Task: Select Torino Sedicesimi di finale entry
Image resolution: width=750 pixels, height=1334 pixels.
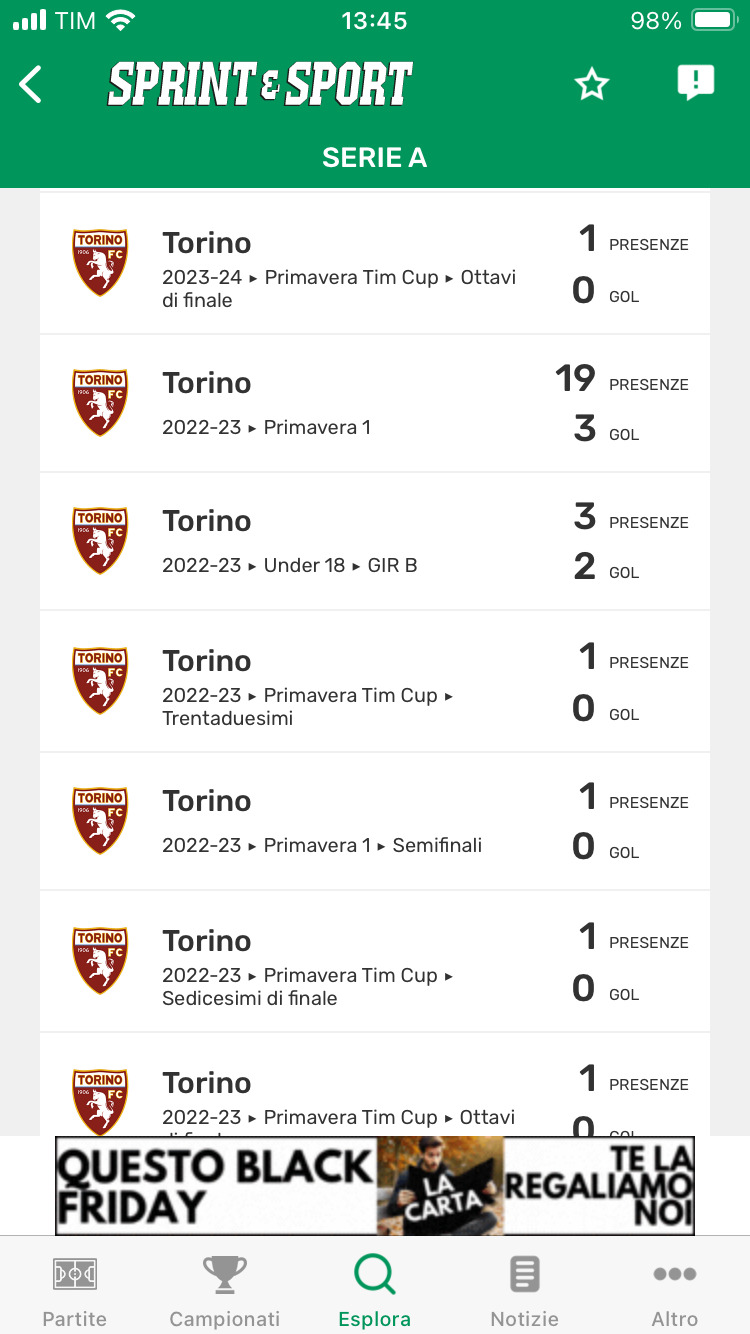Action: [x=375, y=961]
